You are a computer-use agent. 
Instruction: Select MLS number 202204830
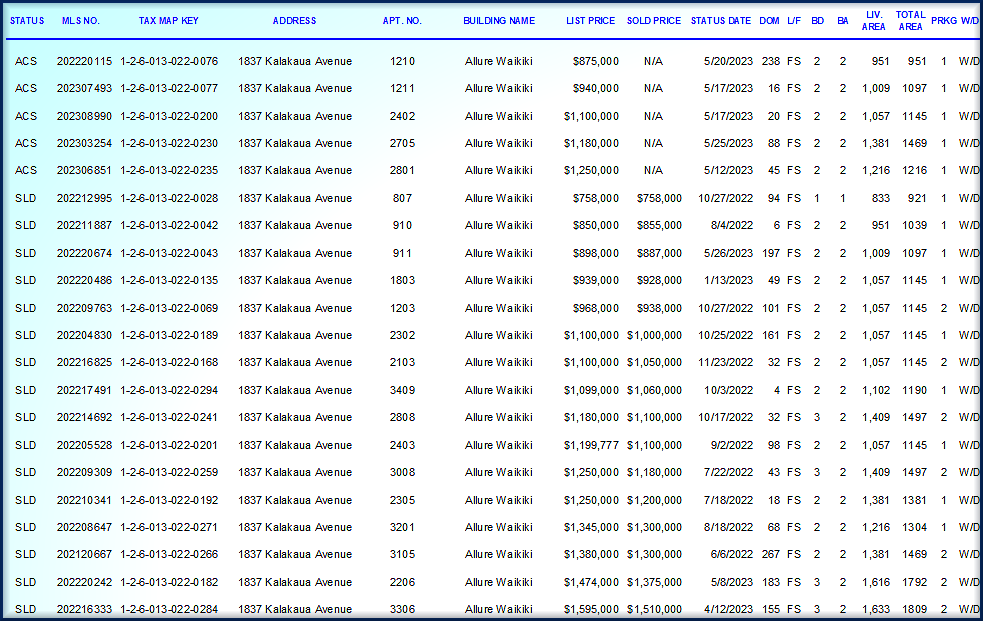coord(84,336)
